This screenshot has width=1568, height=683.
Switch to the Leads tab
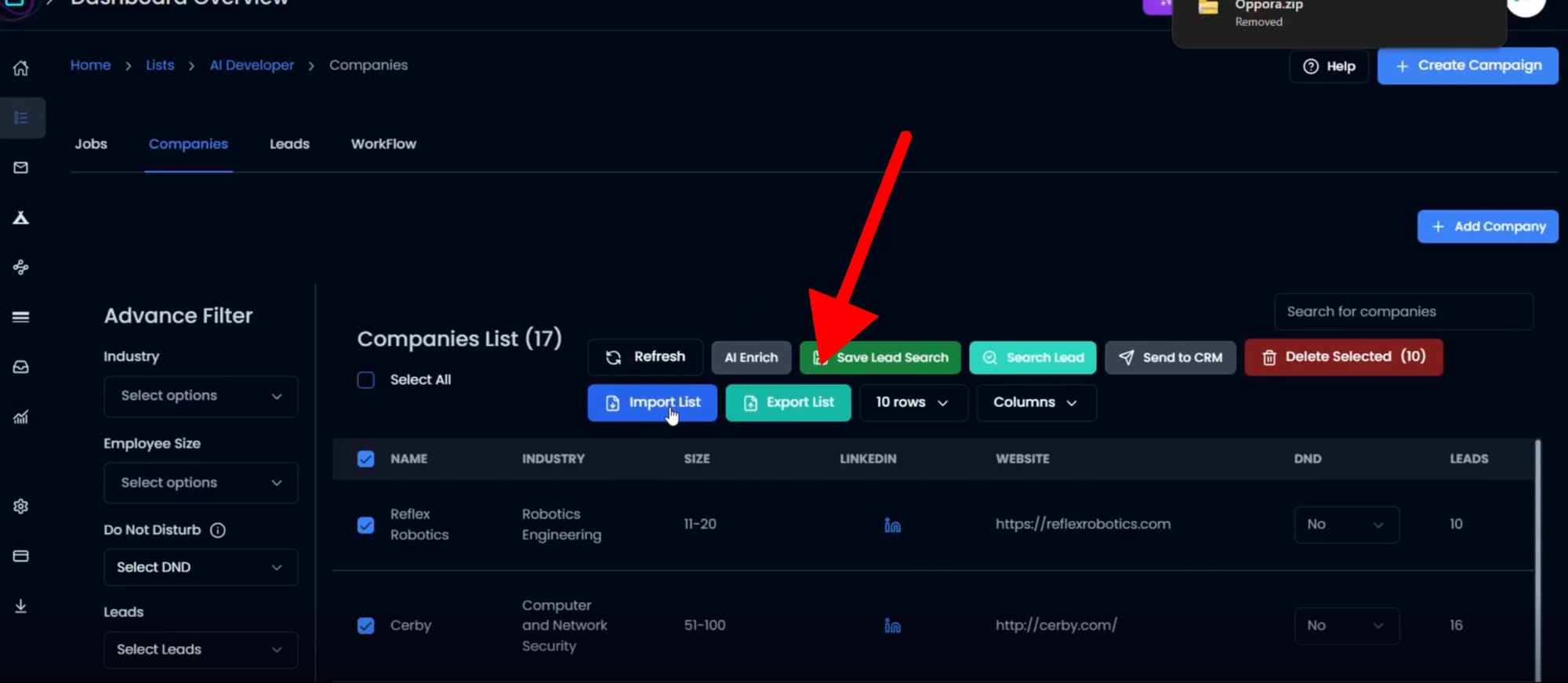point(289,144)
